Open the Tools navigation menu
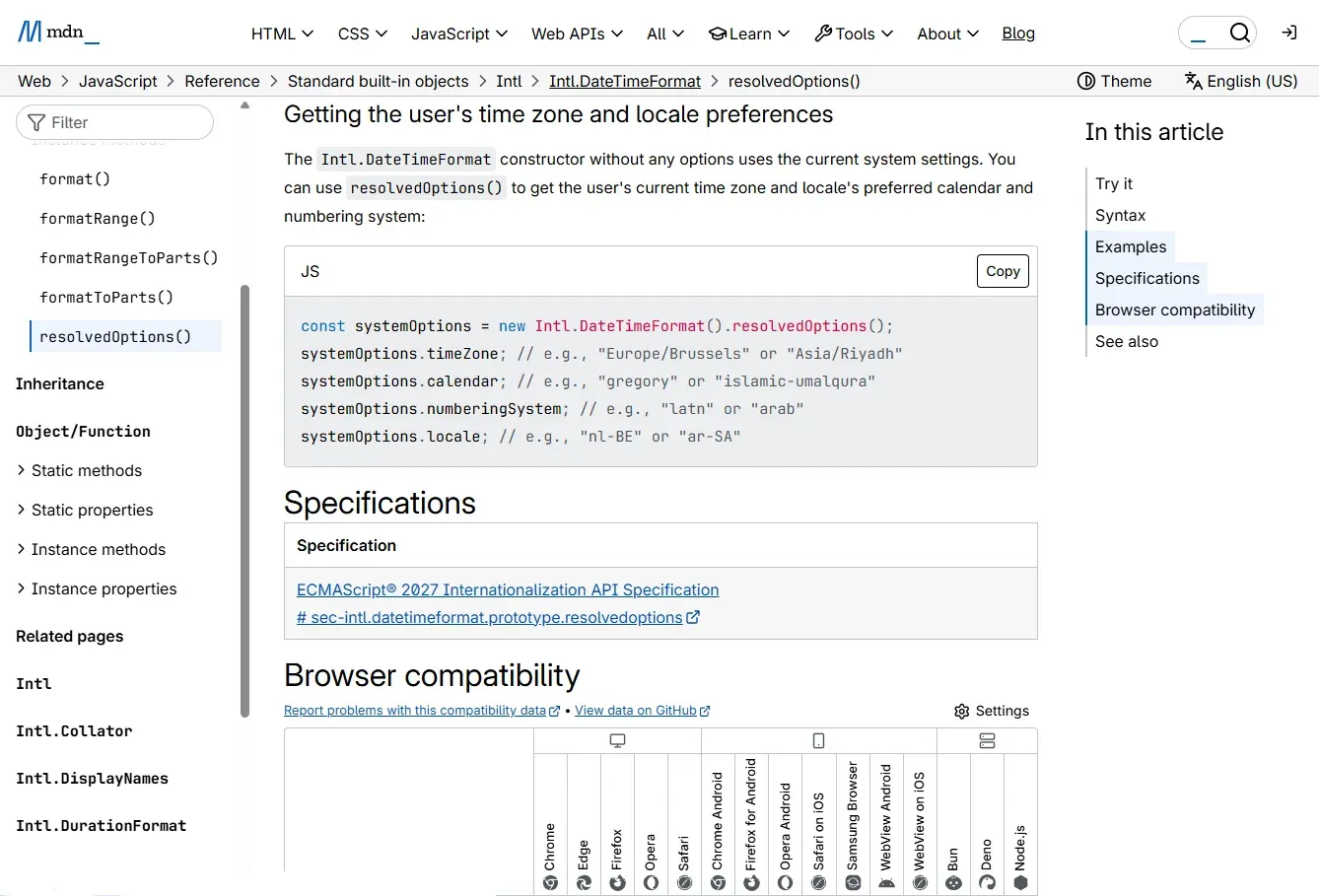The image size is (1319, 896). point(854,34)
